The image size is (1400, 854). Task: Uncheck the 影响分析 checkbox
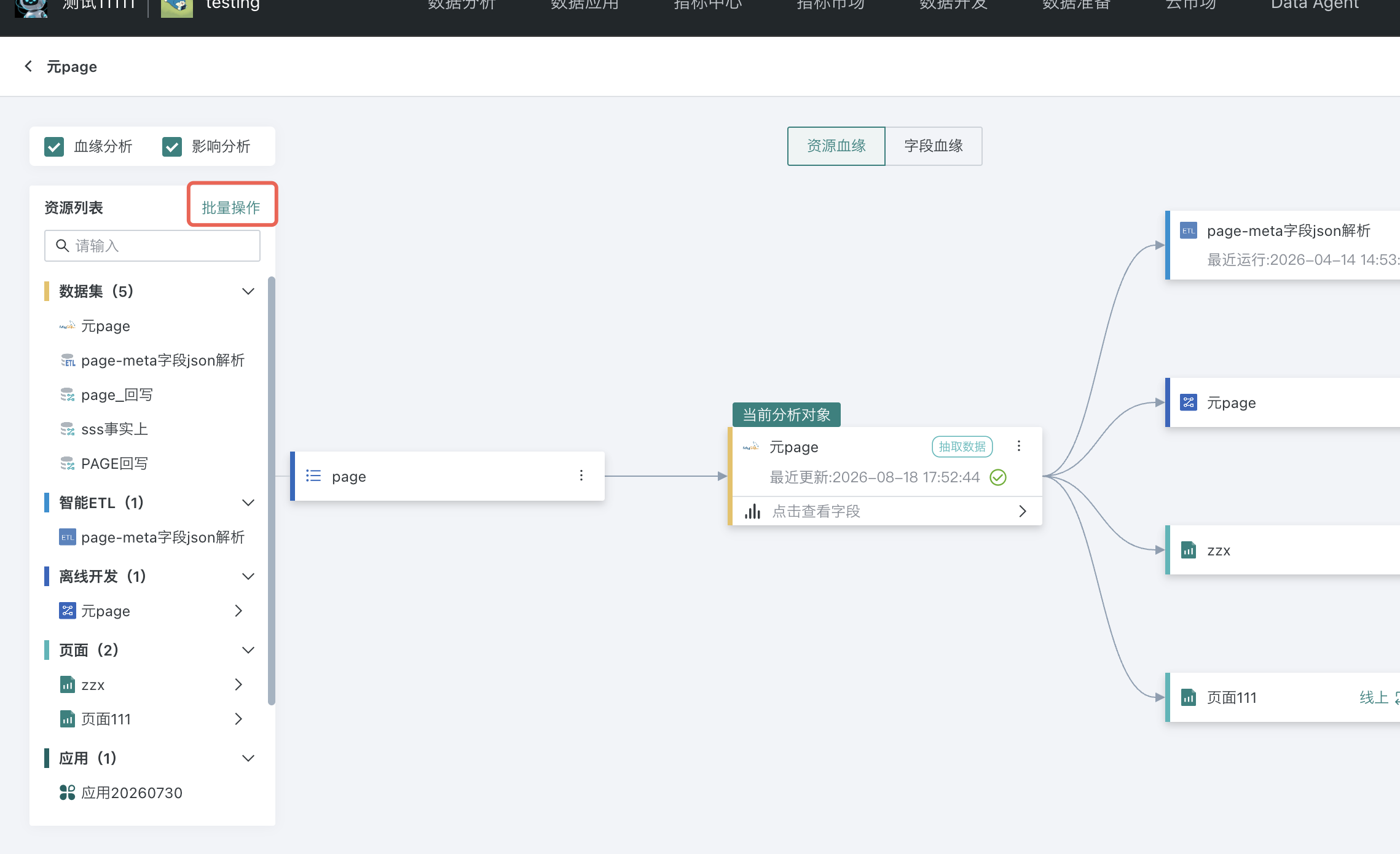pos(172,147)
